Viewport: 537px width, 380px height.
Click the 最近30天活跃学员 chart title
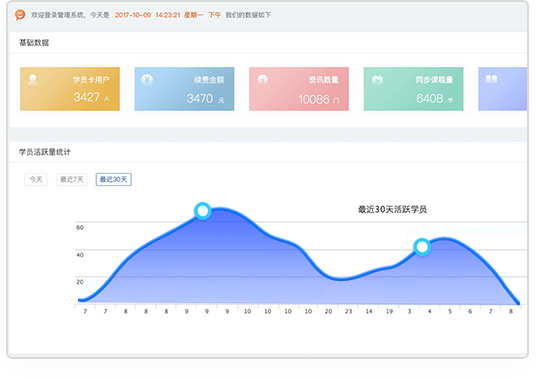pyautogui.click(x=392, y=210)
